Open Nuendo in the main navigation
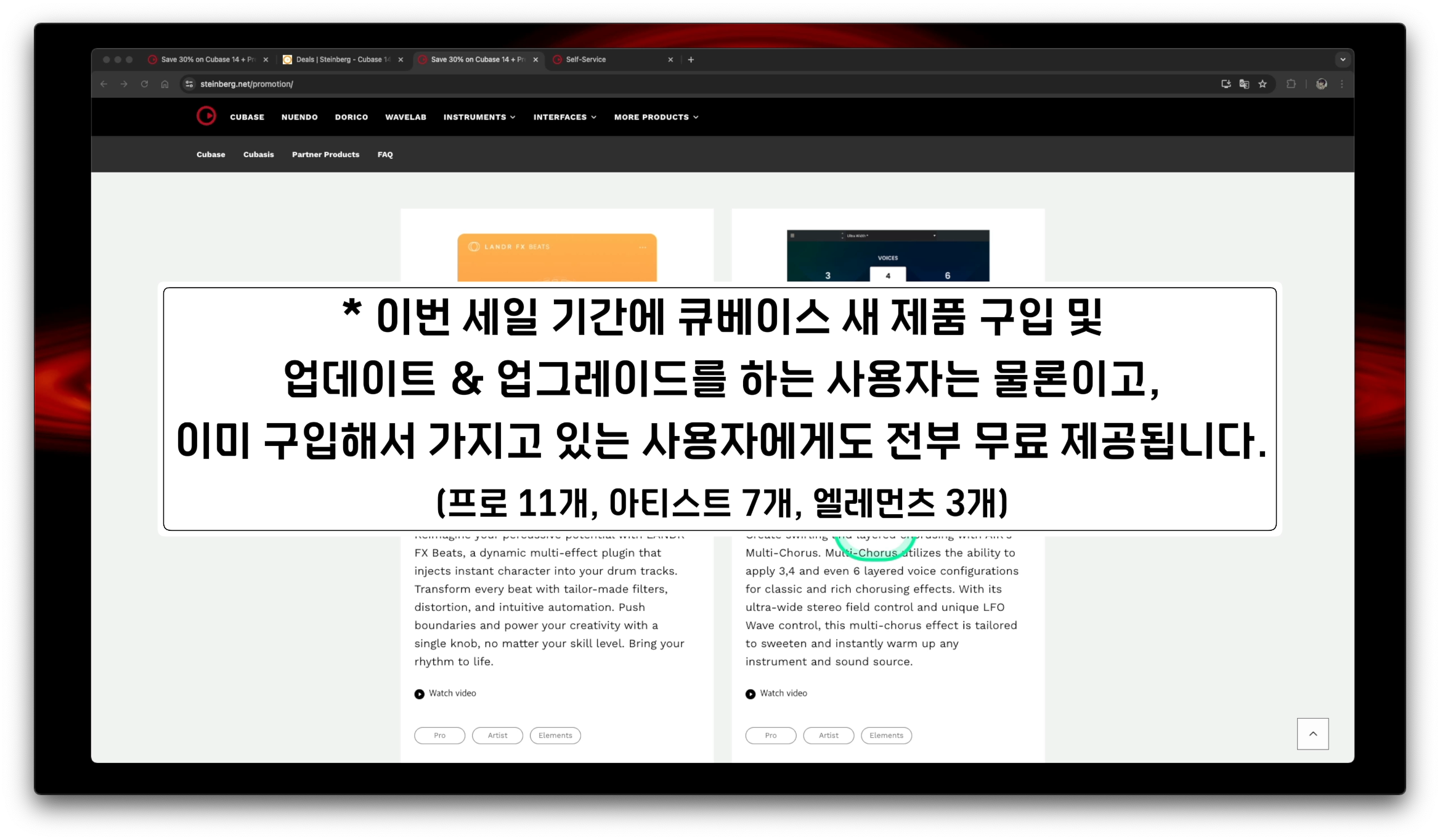 (299, 117)
